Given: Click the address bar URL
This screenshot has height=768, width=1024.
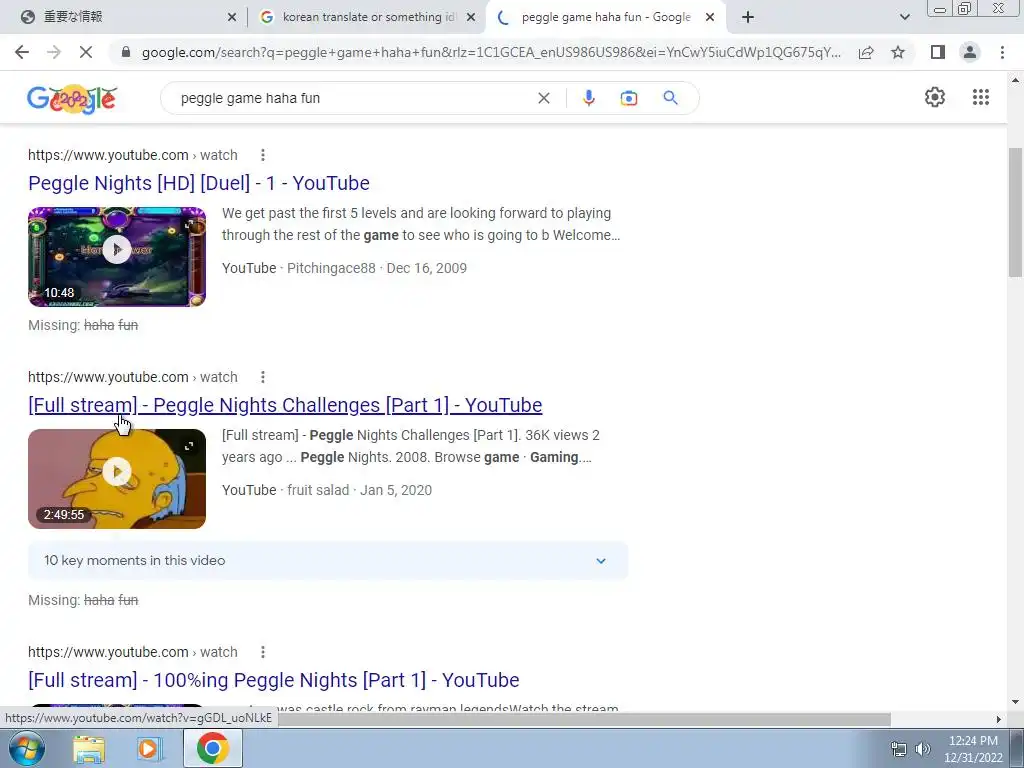Looking at the screenshot, I should pyautogui.click(x=490, y=52).
